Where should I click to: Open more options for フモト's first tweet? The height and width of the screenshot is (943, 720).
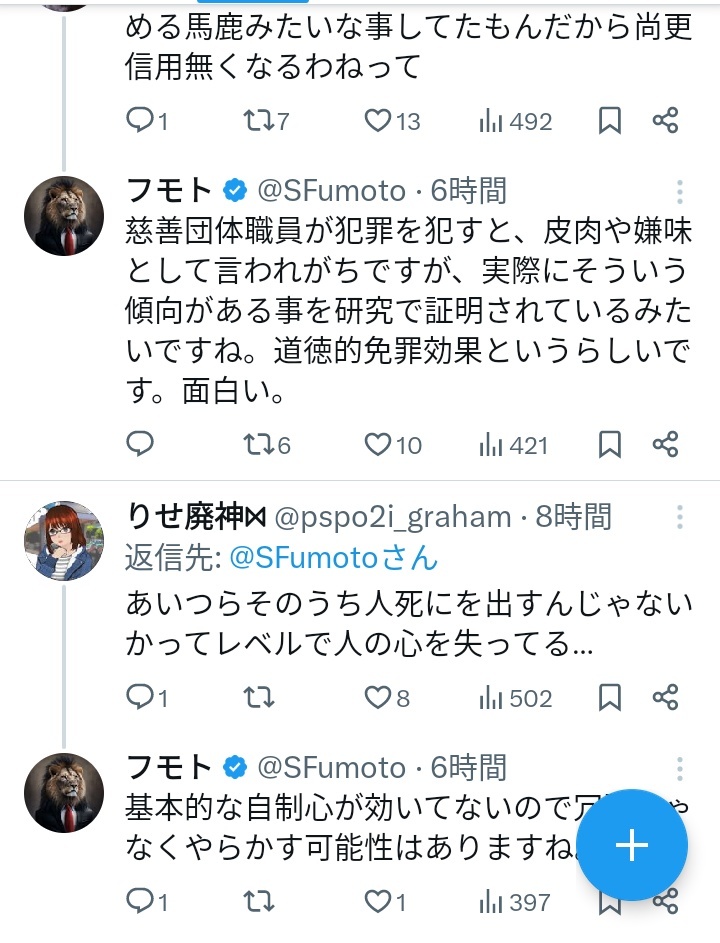pos(680,191)
